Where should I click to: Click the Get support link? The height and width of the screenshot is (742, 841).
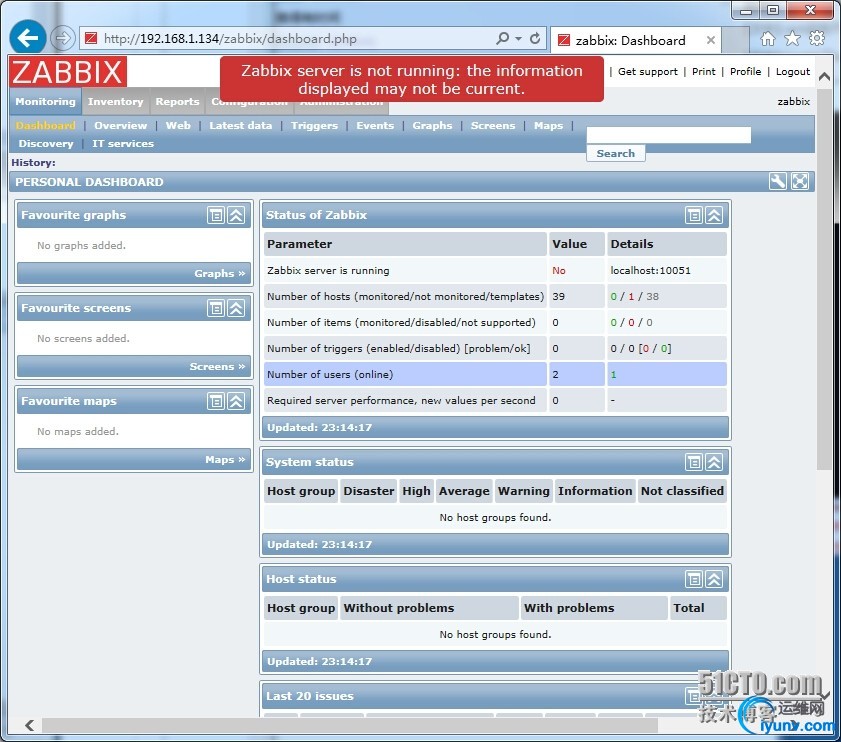[647, 72]
